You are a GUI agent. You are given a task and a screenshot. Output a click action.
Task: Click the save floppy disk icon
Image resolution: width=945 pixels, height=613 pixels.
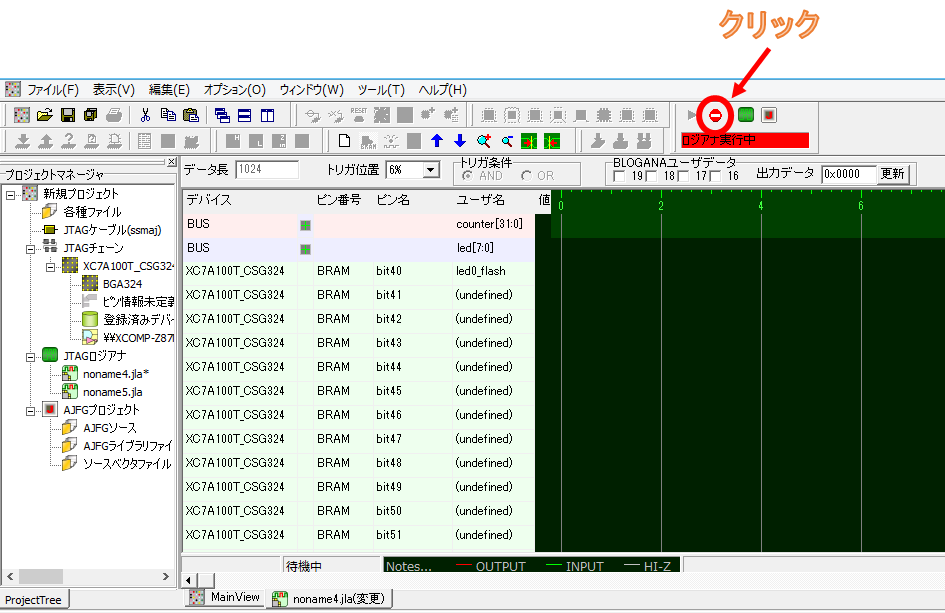(68, 115)
